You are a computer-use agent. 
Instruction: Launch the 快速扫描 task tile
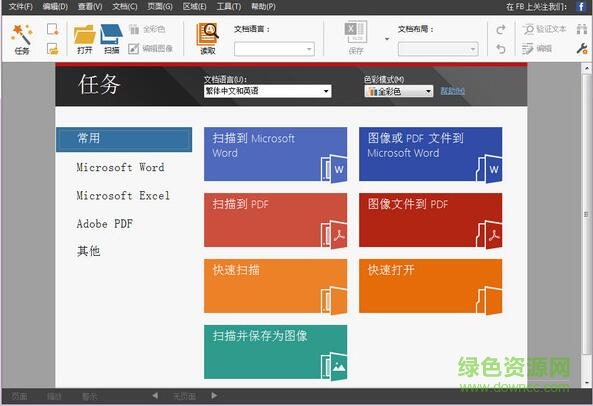click(275, 286)
